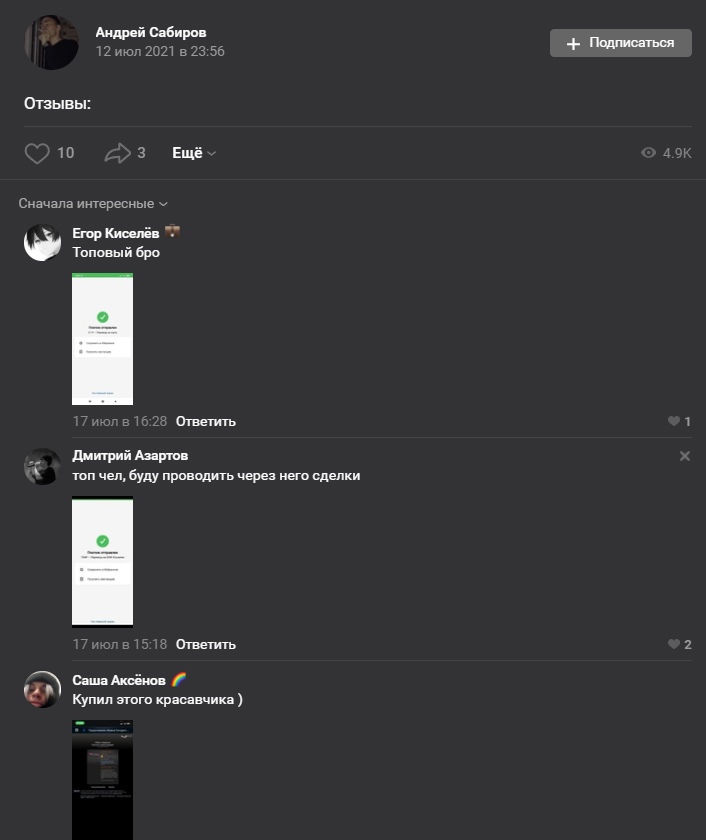Open Дмитрий Азартов's attached screenshot

102,562
